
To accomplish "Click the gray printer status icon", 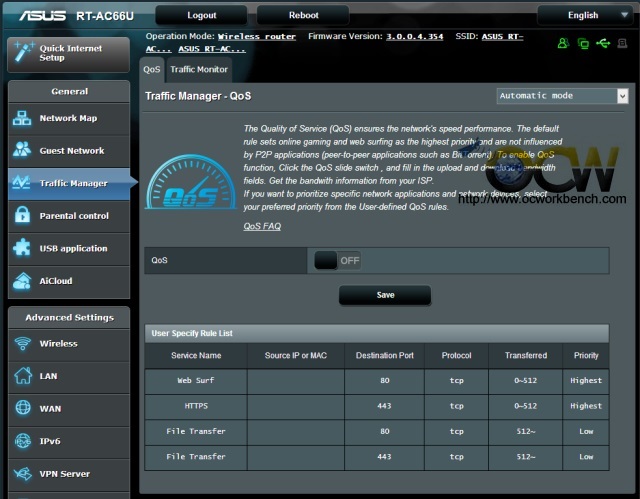I will coord(622,43).
